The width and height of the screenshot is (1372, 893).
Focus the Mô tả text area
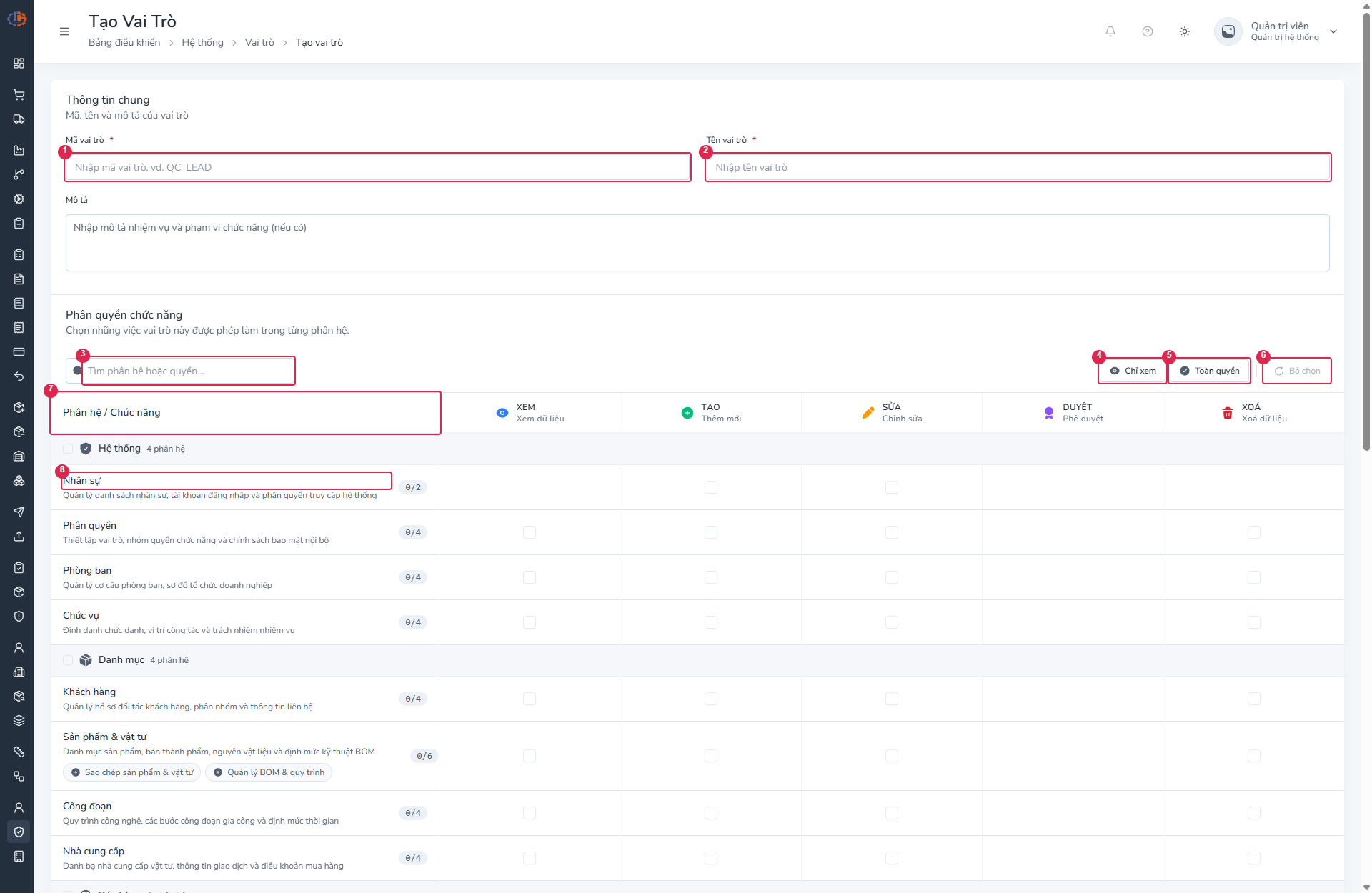(x=697, y=243)
